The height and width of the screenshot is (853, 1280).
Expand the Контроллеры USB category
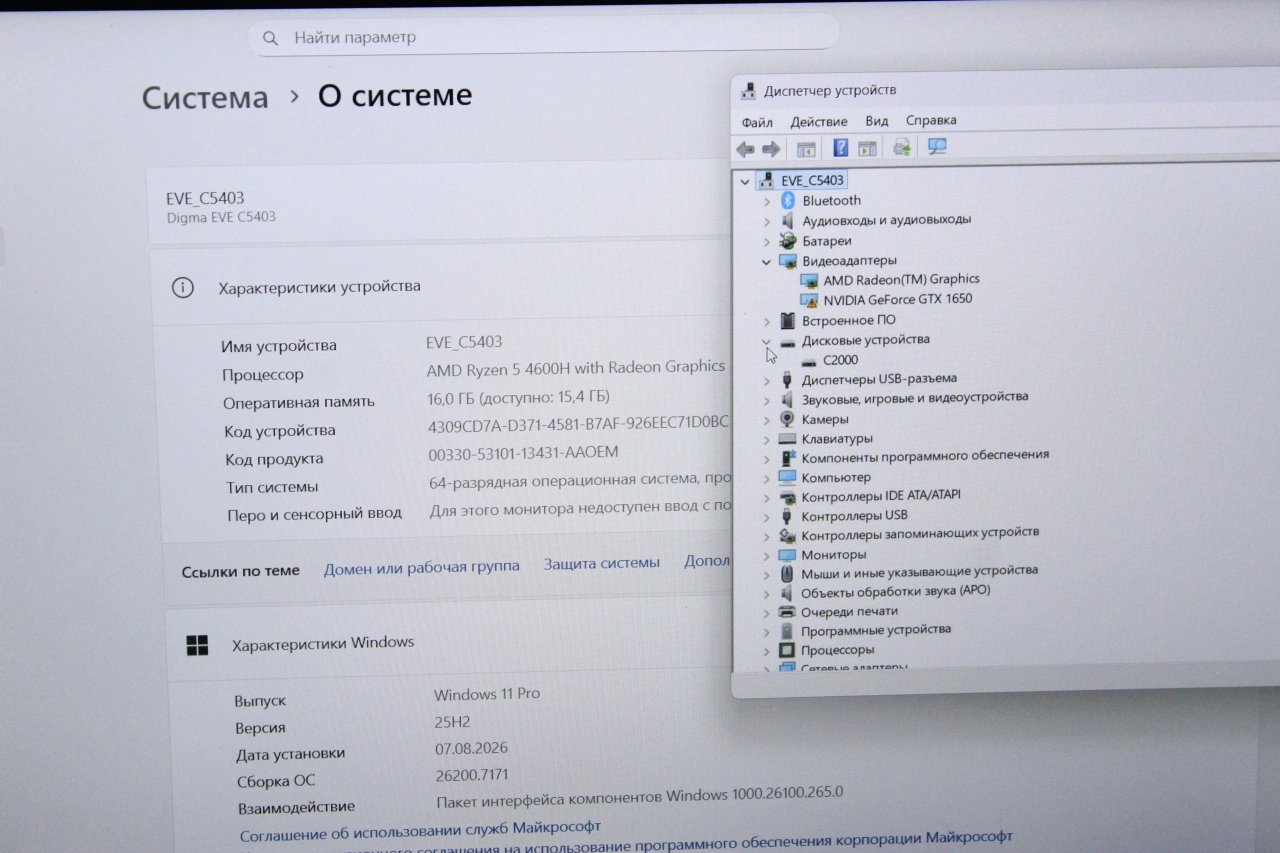coord(767,518)
